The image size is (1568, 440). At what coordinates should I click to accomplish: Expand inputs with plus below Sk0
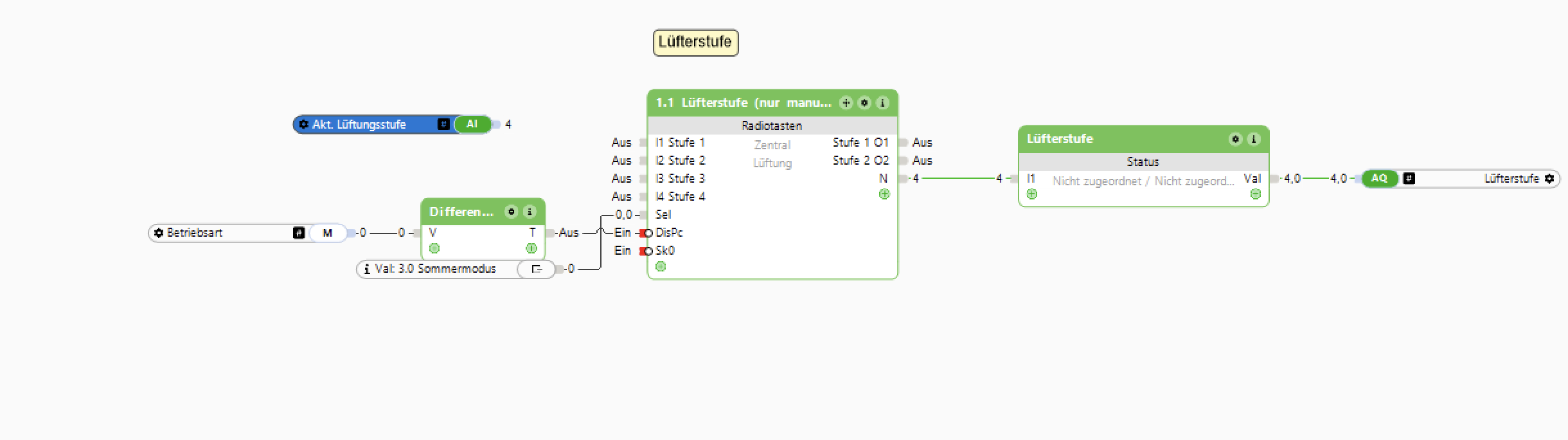coord(661,266)
